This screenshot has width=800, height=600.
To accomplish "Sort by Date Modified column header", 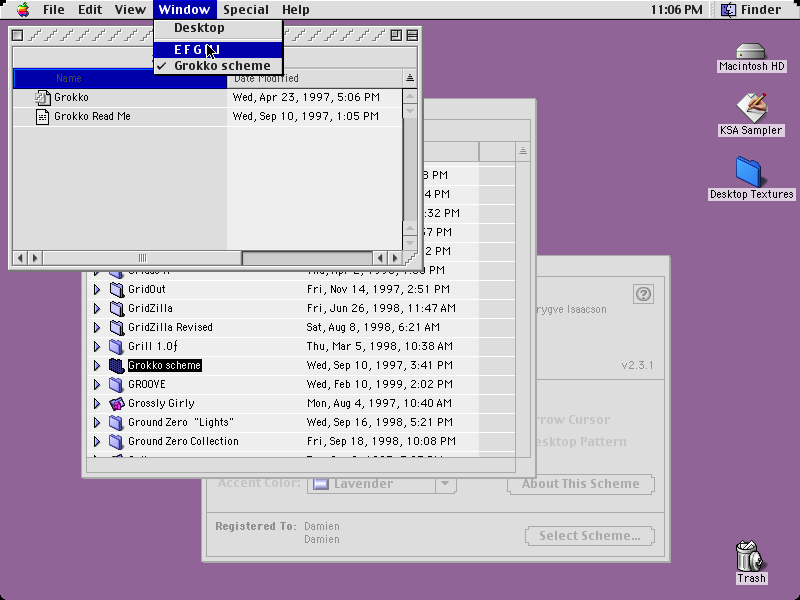I will pos(315,78).
